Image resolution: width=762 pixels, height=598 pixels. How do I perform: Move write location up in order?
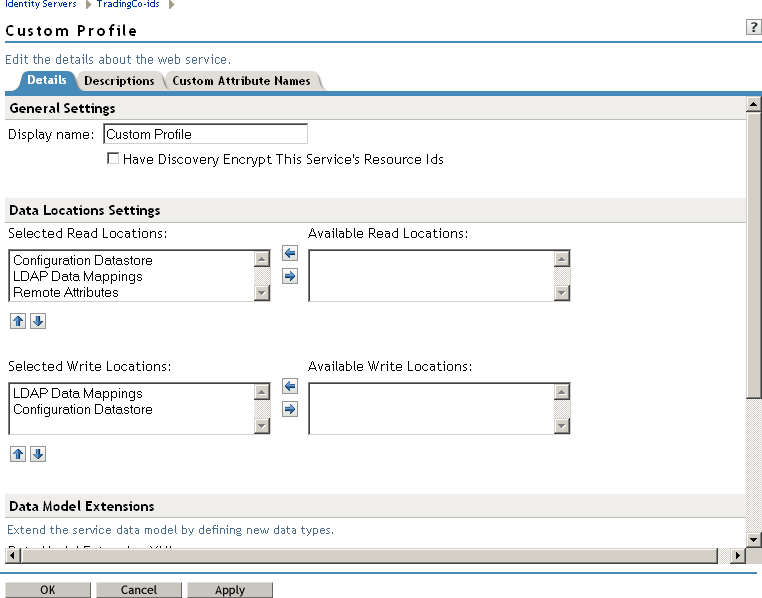18,454
